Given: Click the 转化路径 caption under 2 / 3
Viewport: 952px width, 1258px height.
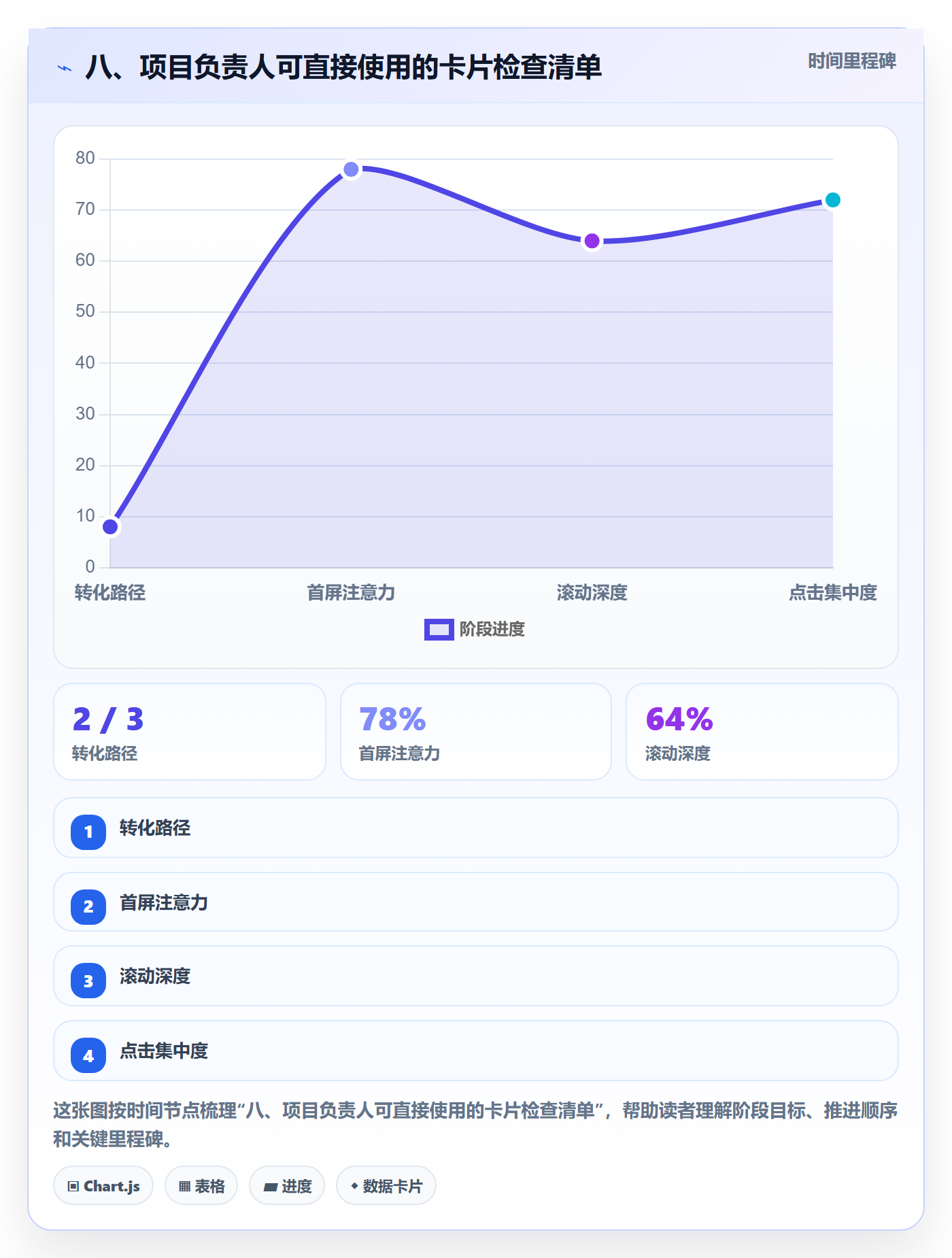Looking at the screenshot, I should pos(105,753).
